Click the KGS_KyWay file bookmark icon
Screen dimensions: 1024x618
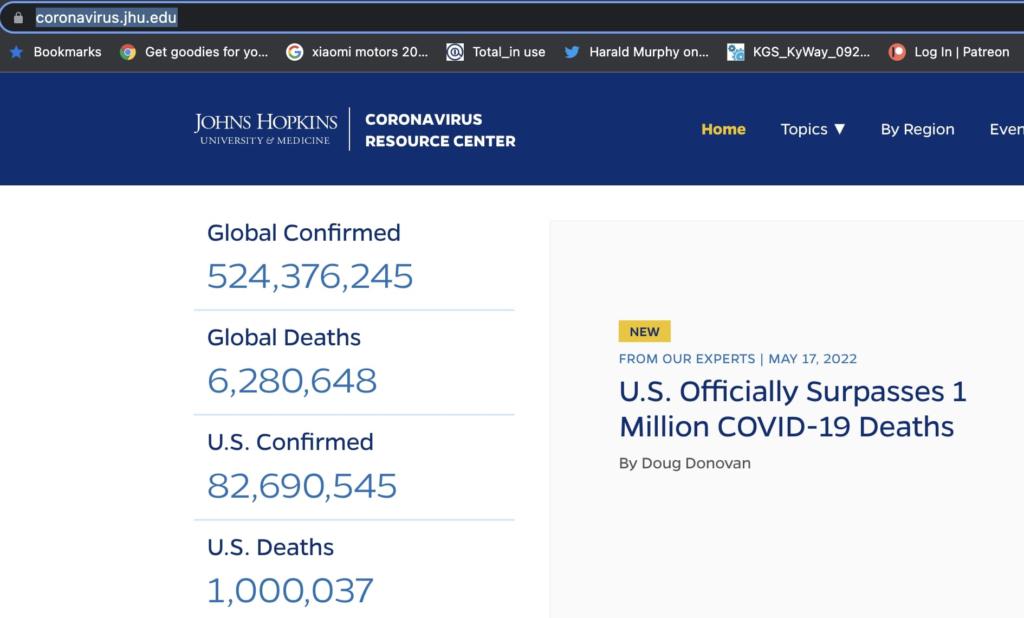[x=735, y=52]
